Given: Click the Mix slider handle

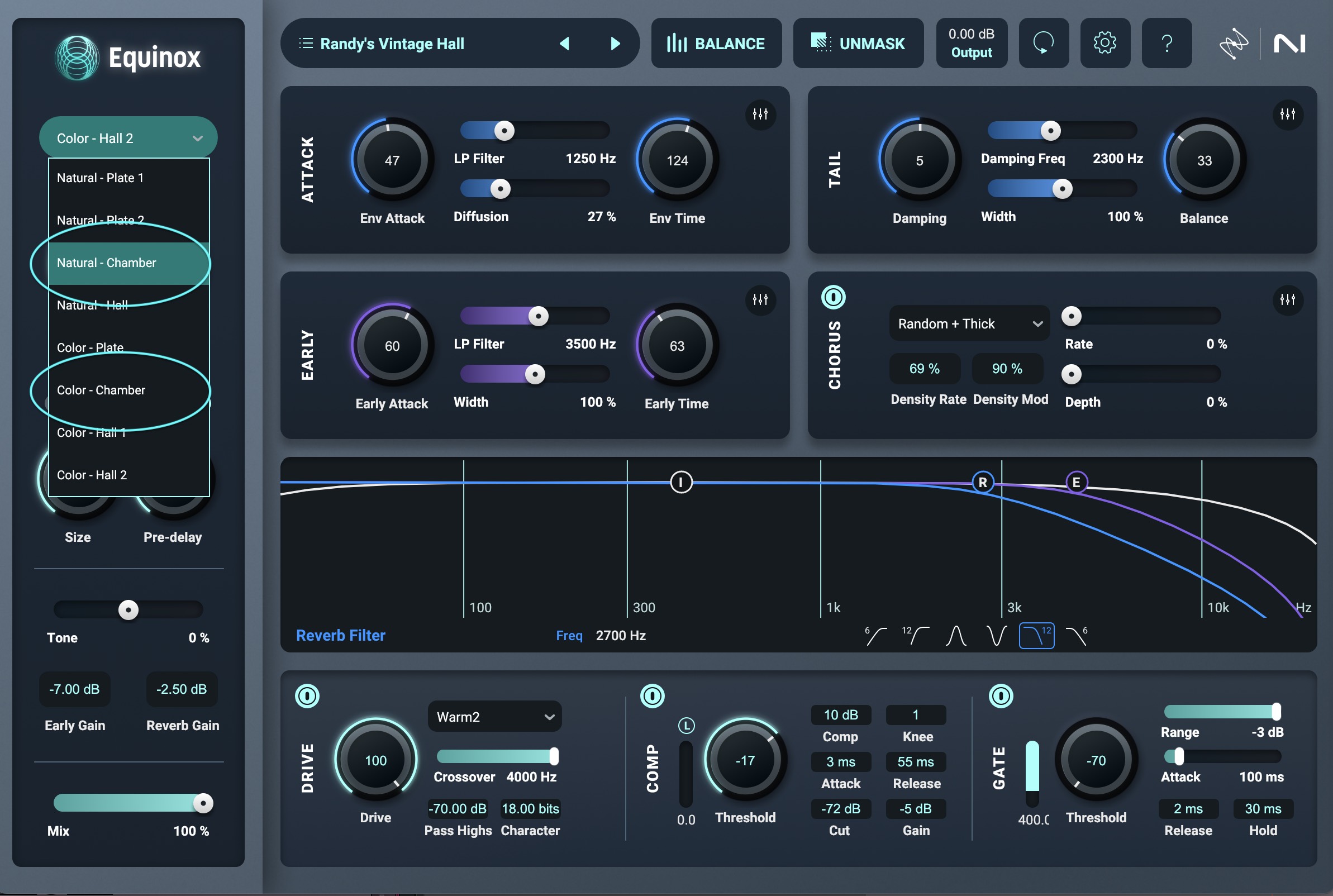Looking at the screenshot, I should (x=203, y=803).
